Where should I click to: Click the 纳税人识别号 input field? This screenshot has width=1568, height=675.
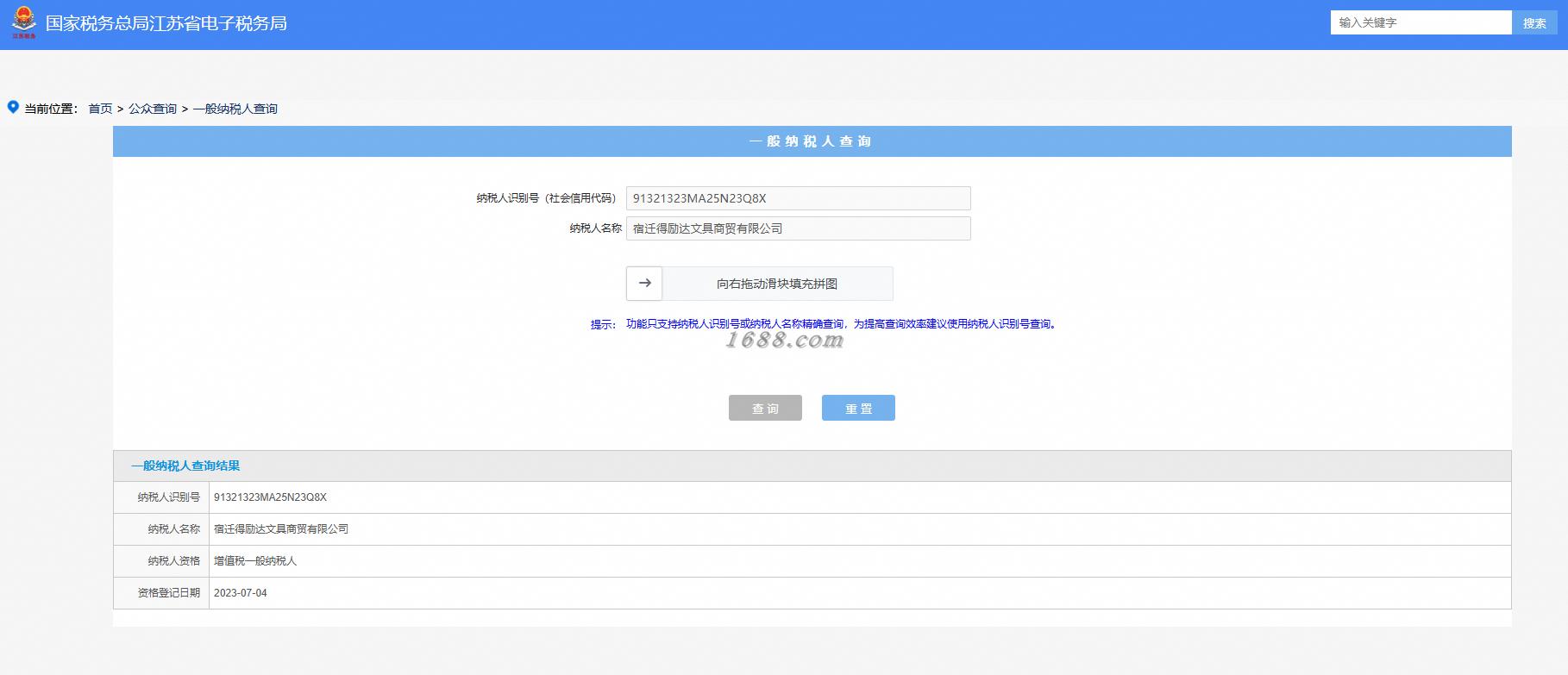coord(798,198)
